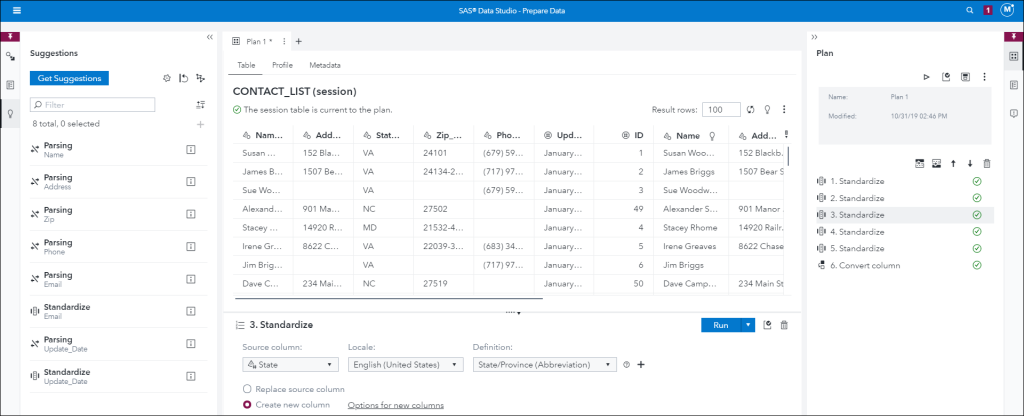Delete the 3. Standardize step via trash icon

point(784,325)
